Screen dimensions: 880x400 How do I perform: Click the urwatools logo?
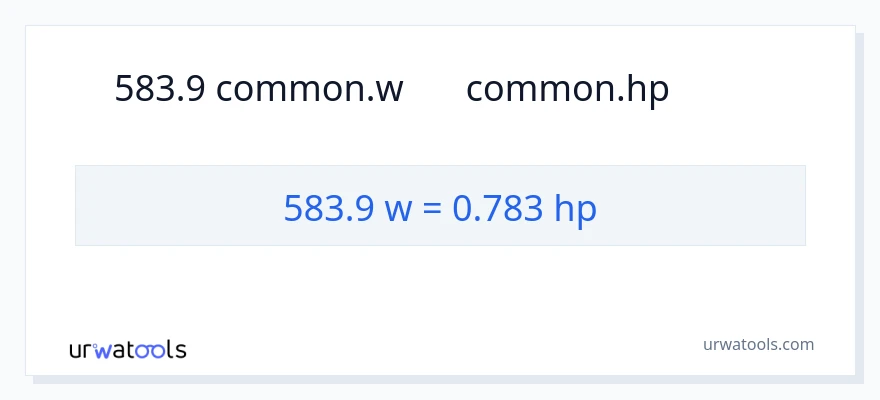pyautogui.click(x=127, y=349)
